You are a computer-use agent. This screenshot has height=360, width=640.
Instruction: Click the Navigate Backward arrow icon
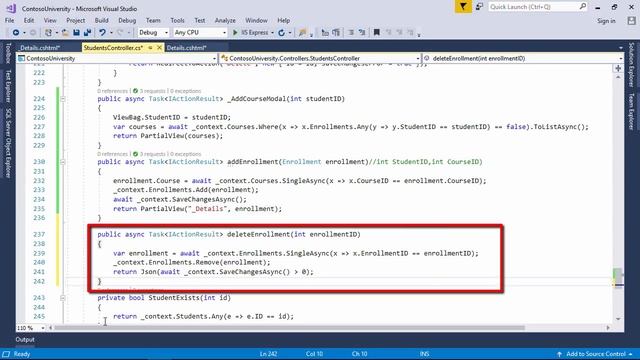tap(16, 32)
